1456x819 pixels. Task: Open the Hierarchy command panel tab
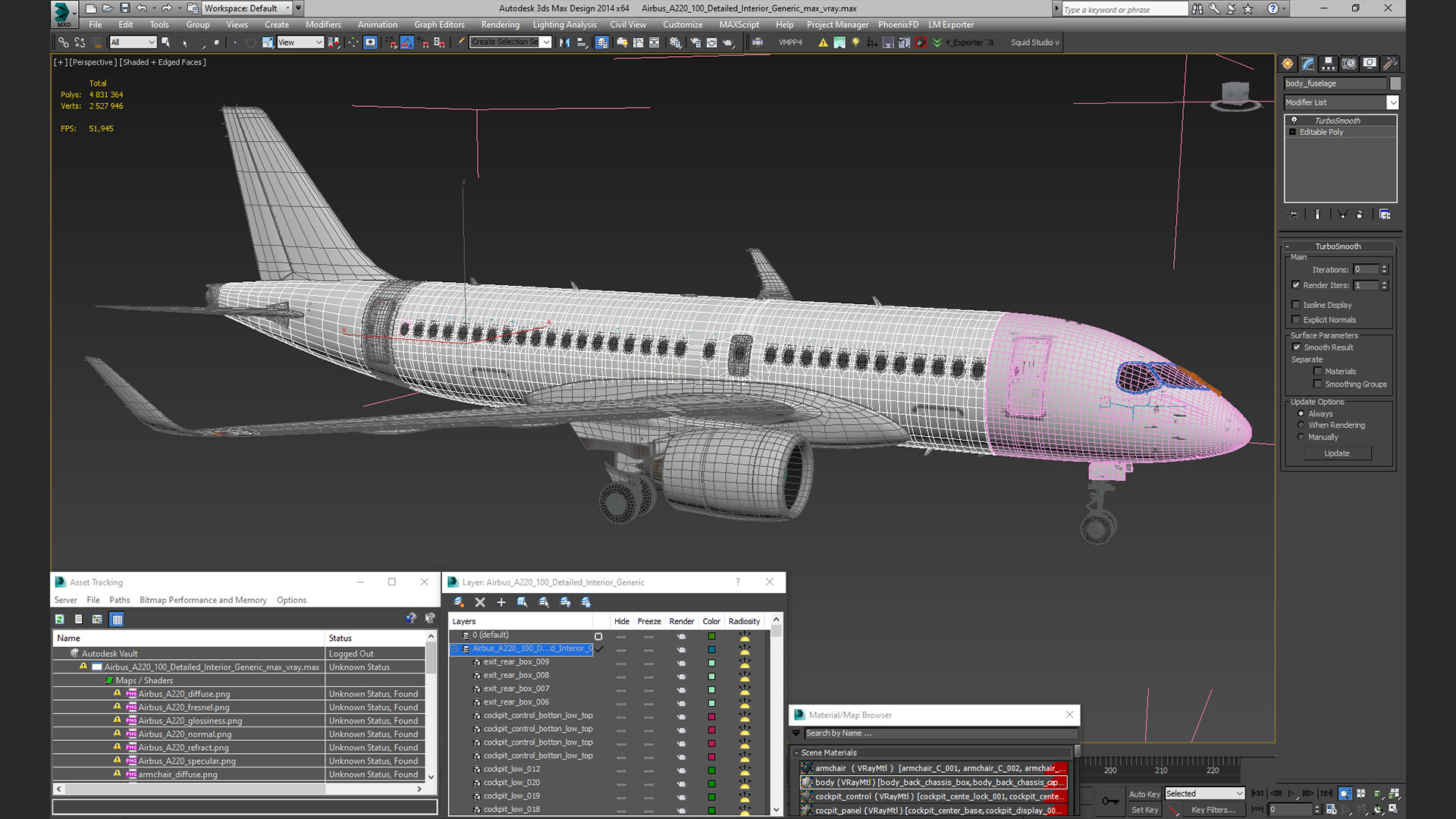click(1329, 64)
